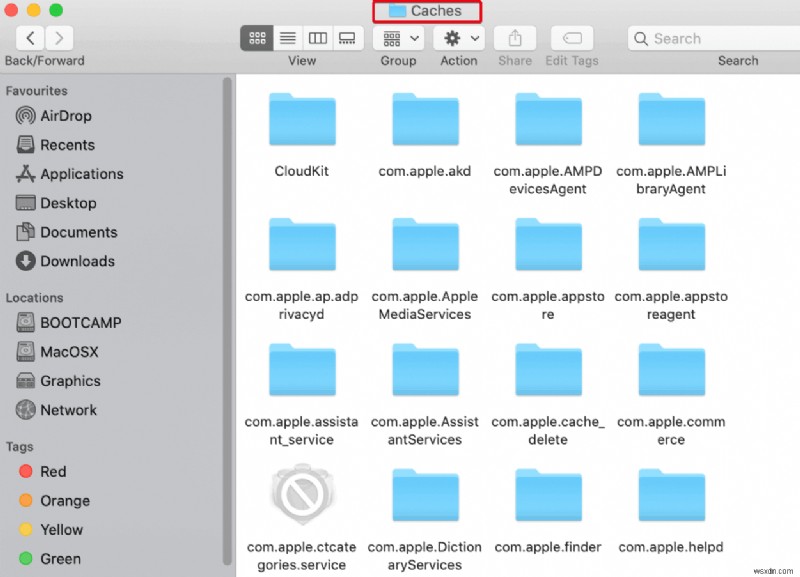This screenshot has height=577, width=800.
Task: Select the Graphics location
Action: (58, 381)
